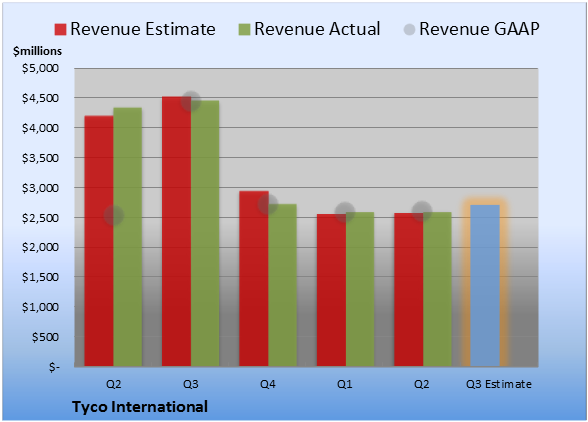Select the 'Revenue GAAP' legend label
The height and width of the screenshot is (422, 588).
pos(479,29)
